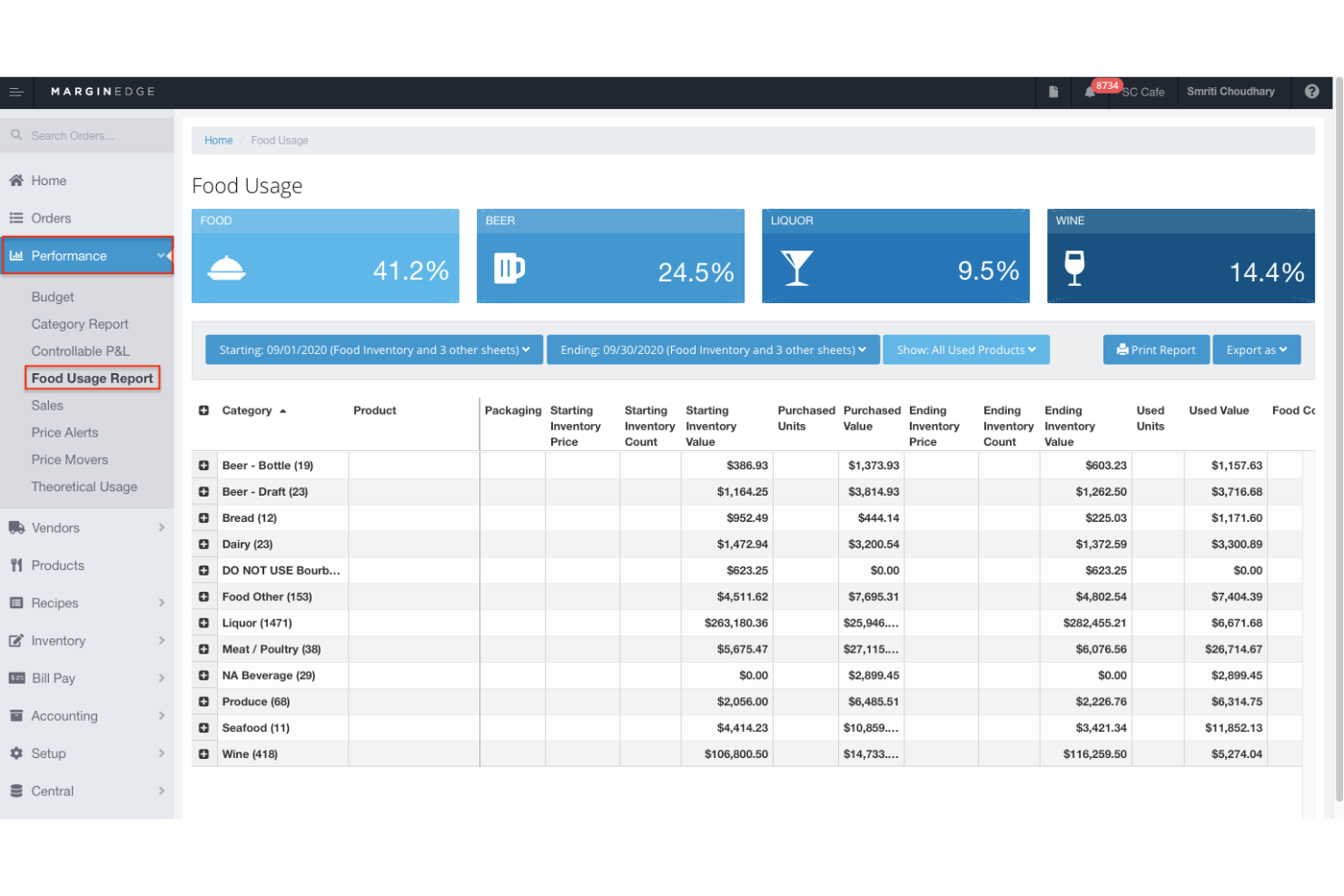The image size is (1344, 896).
Task: Open the notifications bell icon
Action: (x=1090, y=92)
